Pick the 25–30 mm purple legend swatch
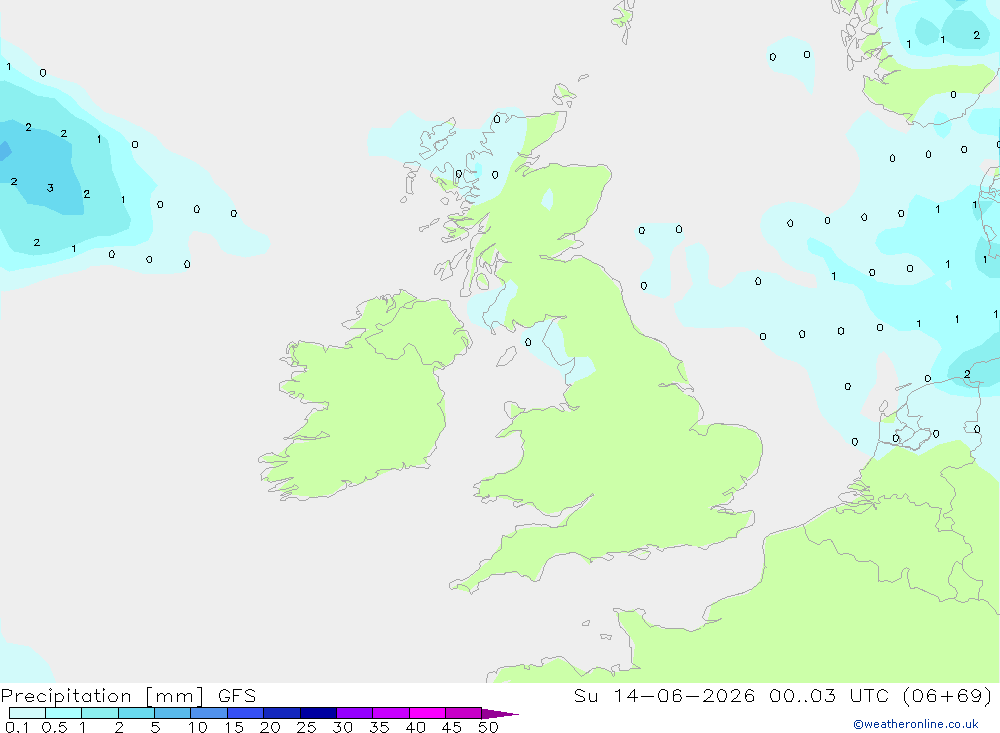 [318, 713]
